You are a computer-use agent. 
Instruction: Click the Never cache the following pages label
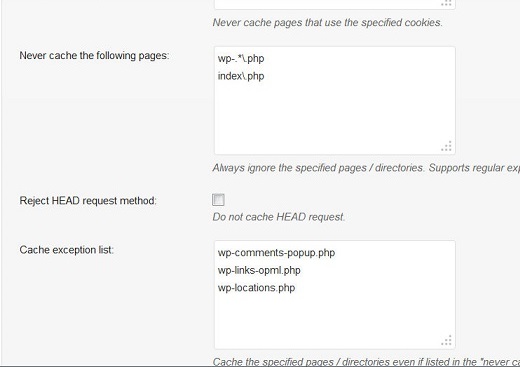pos(94,55)
